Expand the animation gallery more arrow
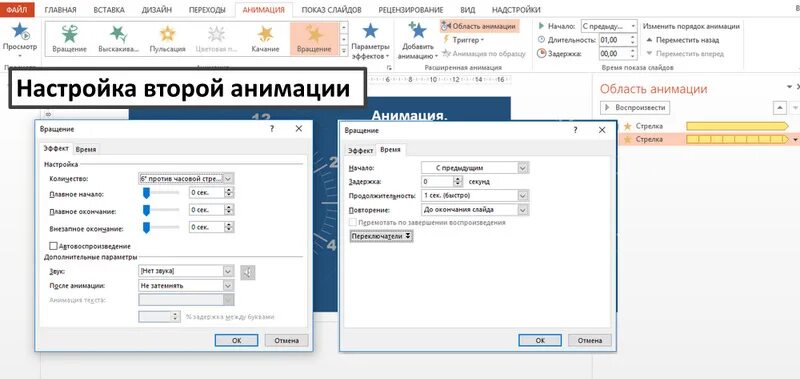Screen dimensions: 800x379 pyautogui.click(x=344, y=50)
